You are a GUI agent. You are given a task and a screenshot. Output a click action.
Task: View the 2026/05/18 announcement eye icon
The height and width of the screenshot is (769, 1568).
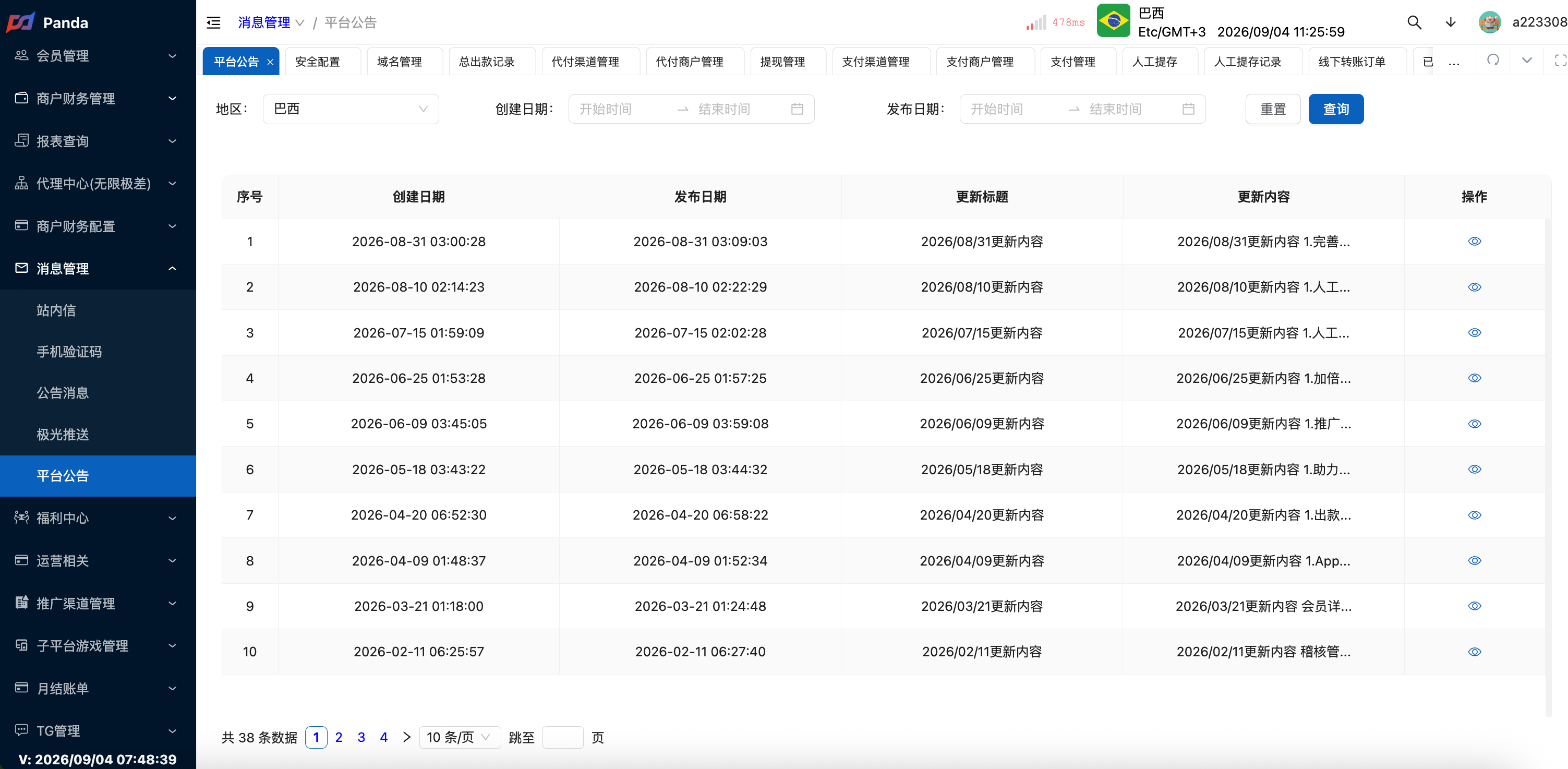point(1474,470)
